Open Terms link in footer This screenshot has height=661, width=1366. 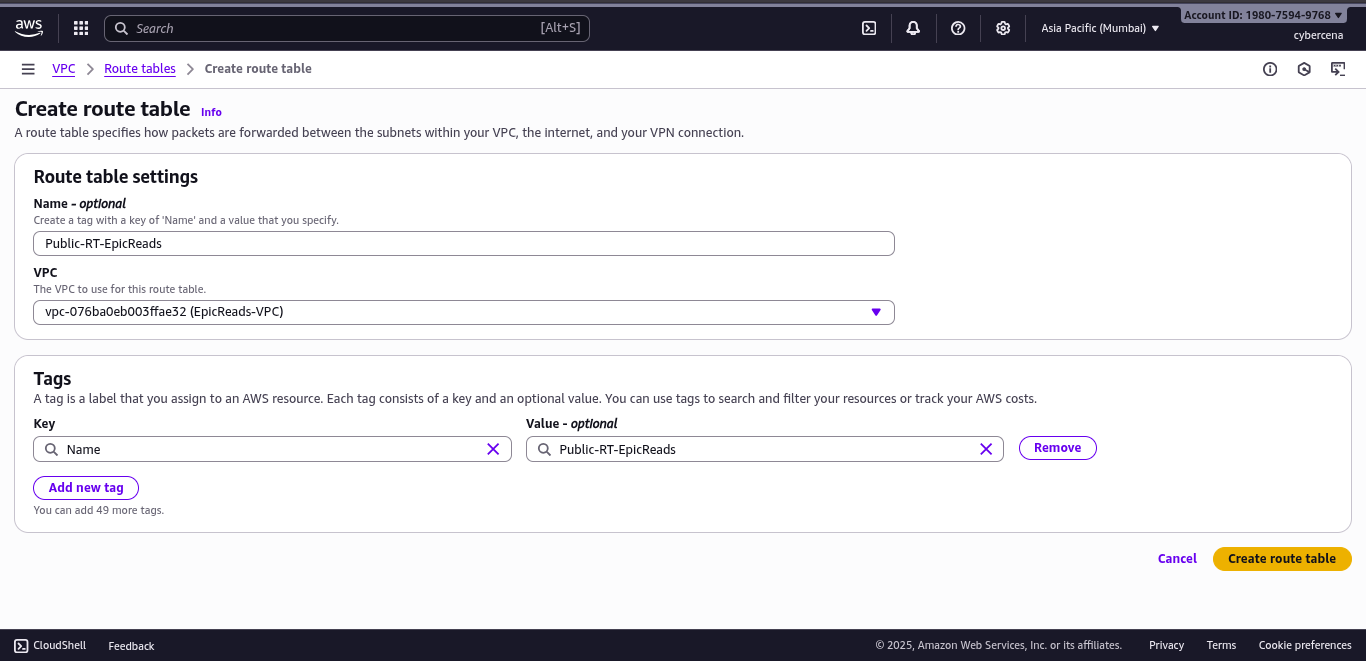tap(1221, 645)
